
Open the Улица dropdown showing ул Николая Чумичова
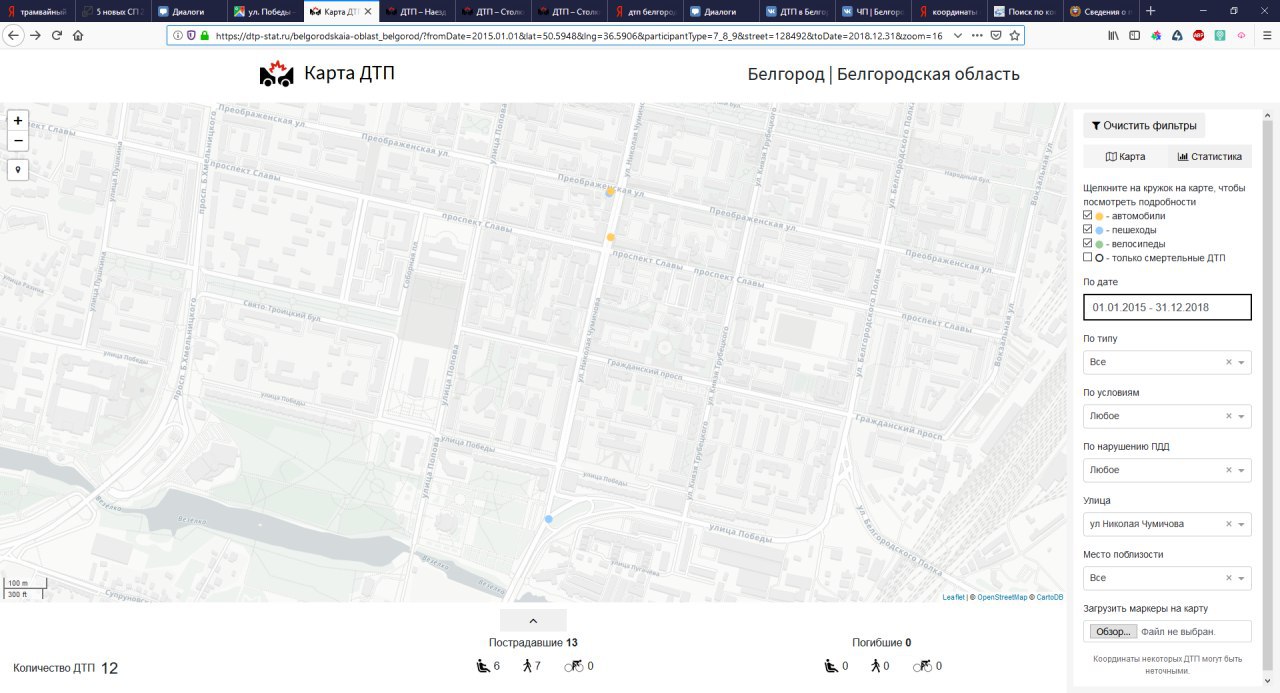click(1167, 524)
